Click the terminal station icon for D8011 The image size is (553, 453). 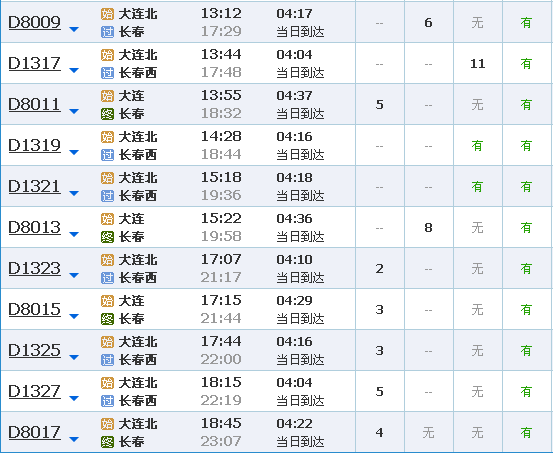pos(107,114)
